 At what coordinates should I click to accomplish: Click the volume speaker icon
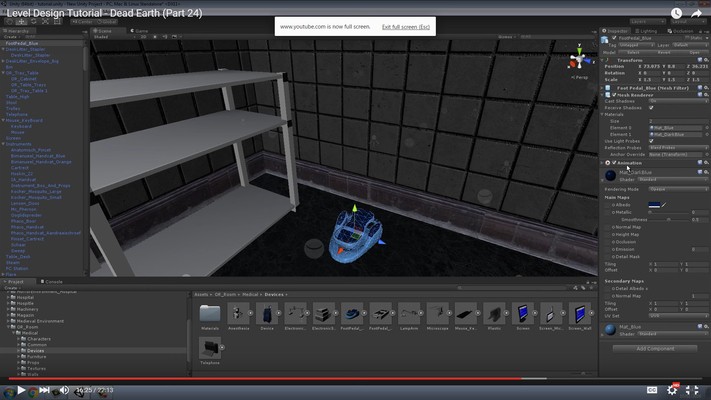tap(64, 390)
